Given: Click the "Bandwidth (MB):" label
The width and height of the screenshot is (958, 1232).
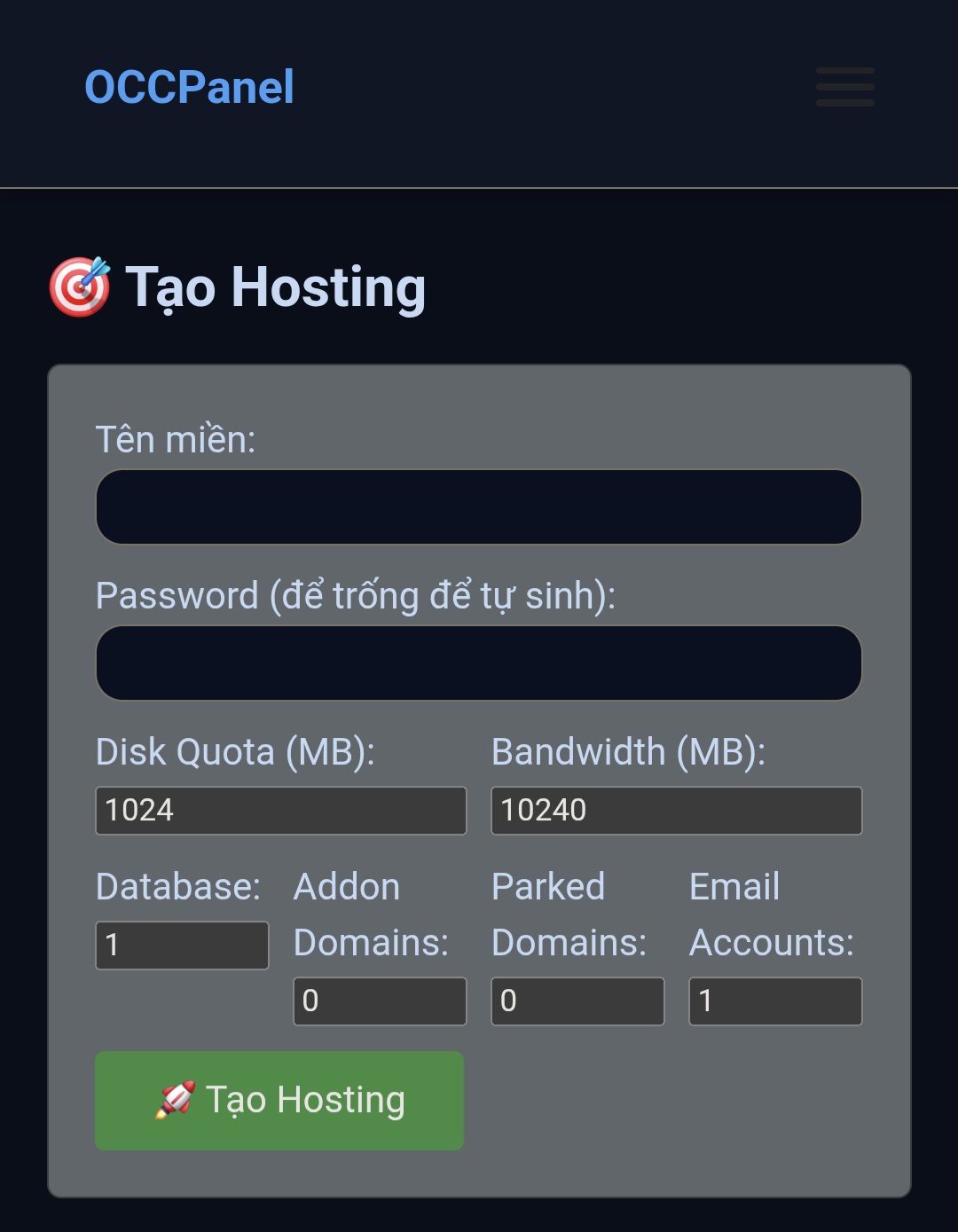Looking at the screenshot, I should click(x=628, y=751).
